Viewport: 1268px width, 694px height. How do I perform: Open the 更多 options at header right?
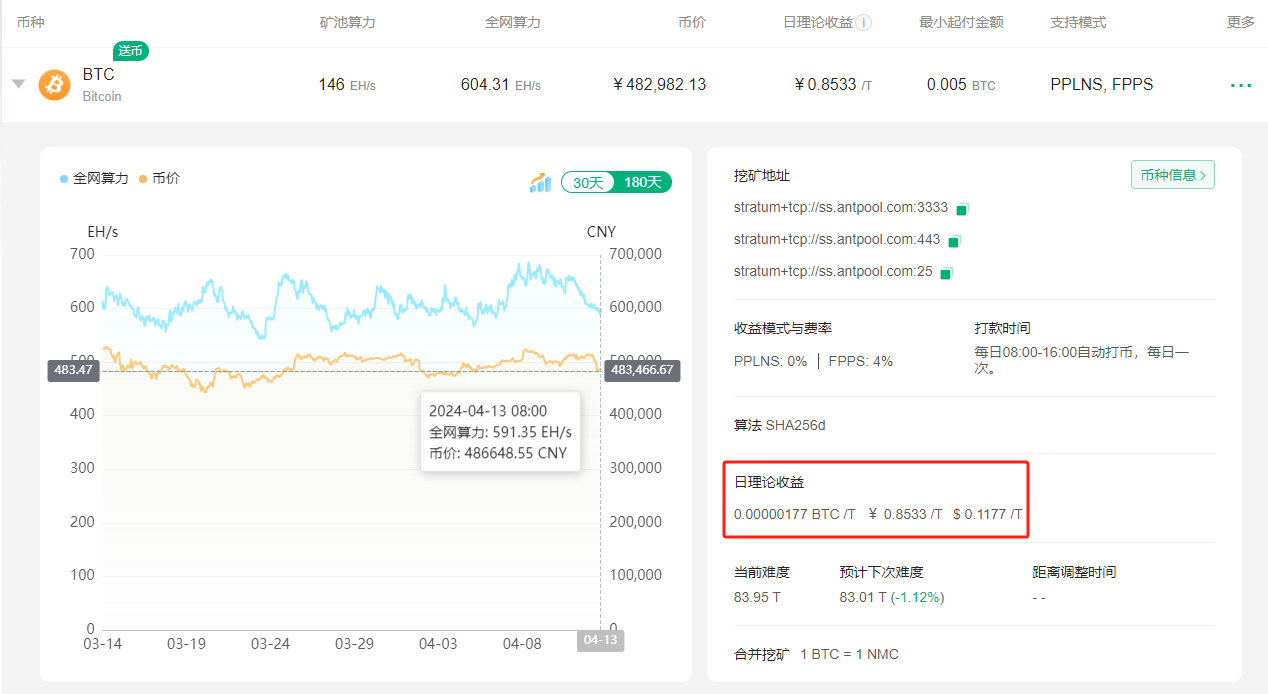click(x=1239, y=22)
